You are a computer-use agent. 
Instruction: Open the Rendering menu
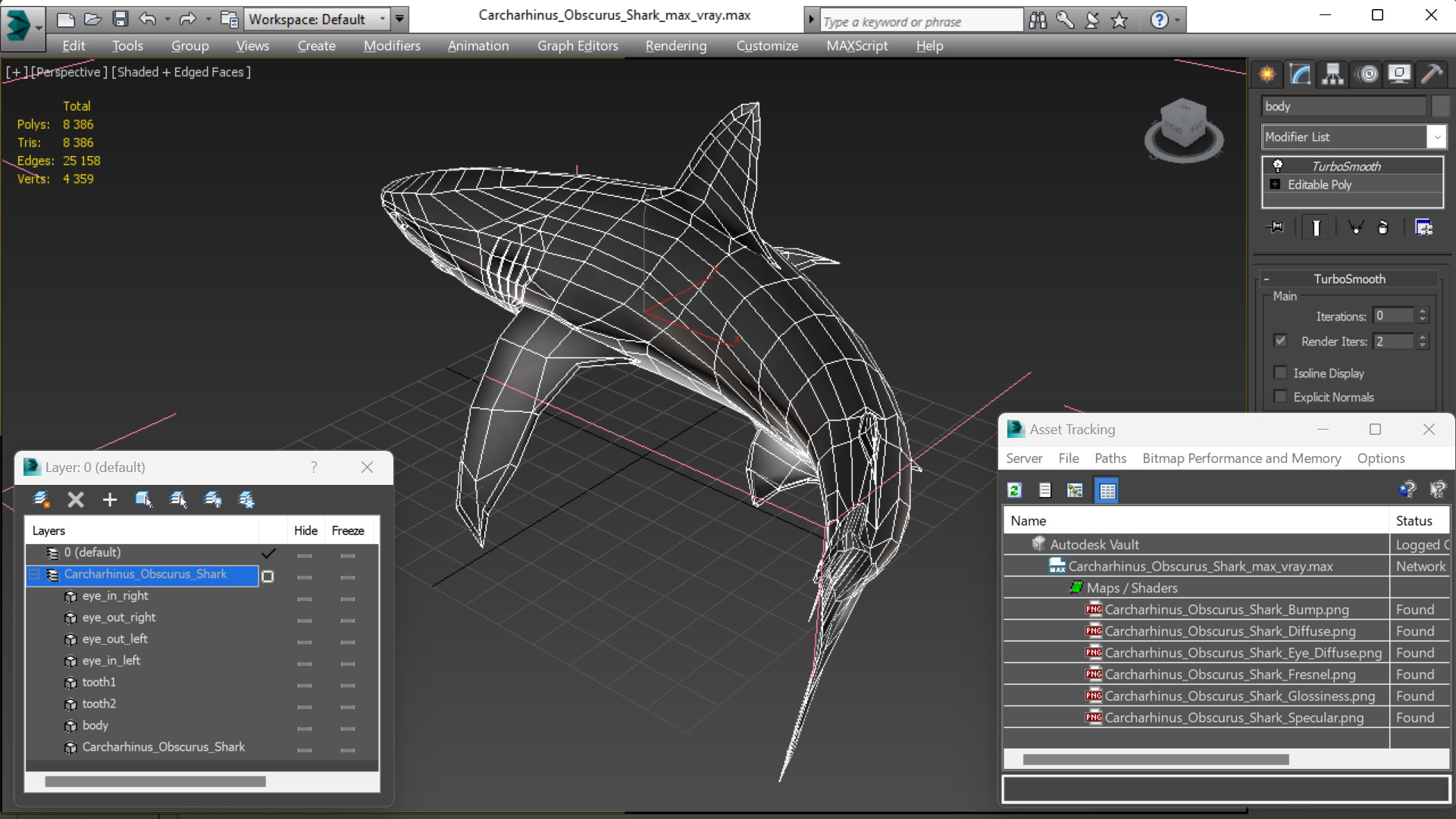click(675, 45)
